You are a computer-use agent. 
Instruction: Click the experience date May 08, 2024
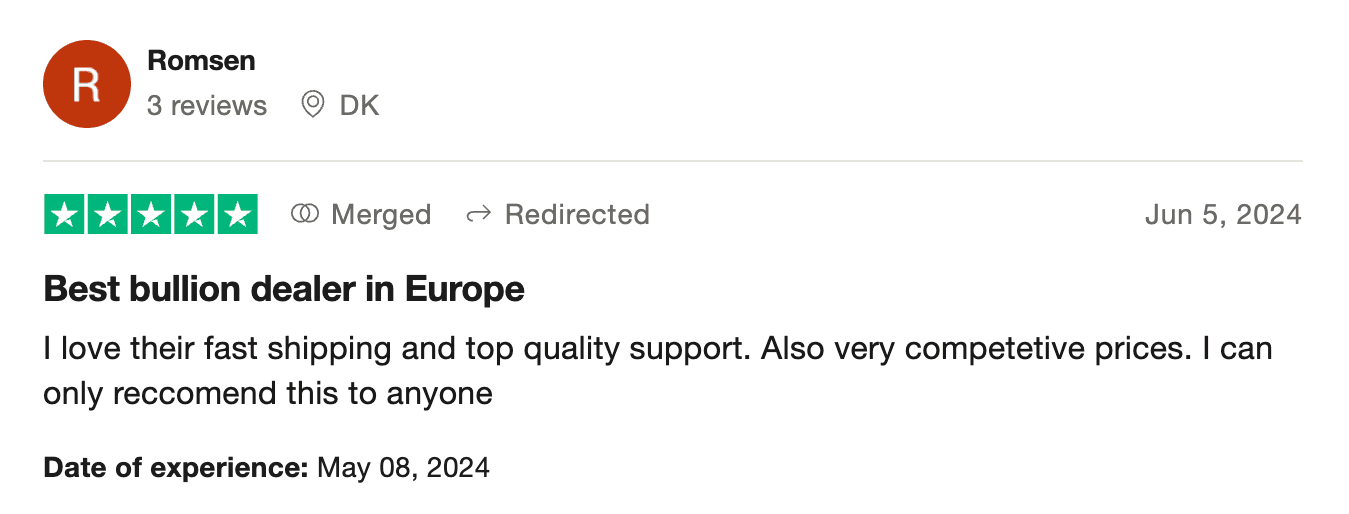[x=403, y=467]
